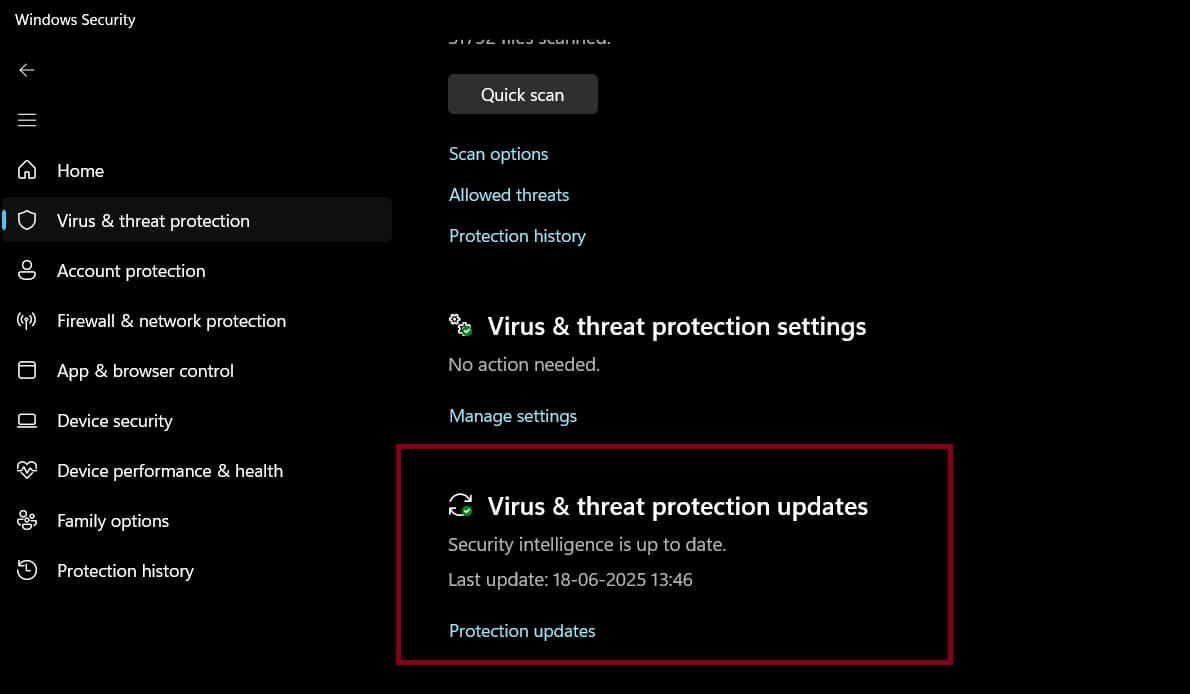The height and width of the screenshot is (694, 1190).
Task: Select the App & browser control icon
Action: point(26,370)
